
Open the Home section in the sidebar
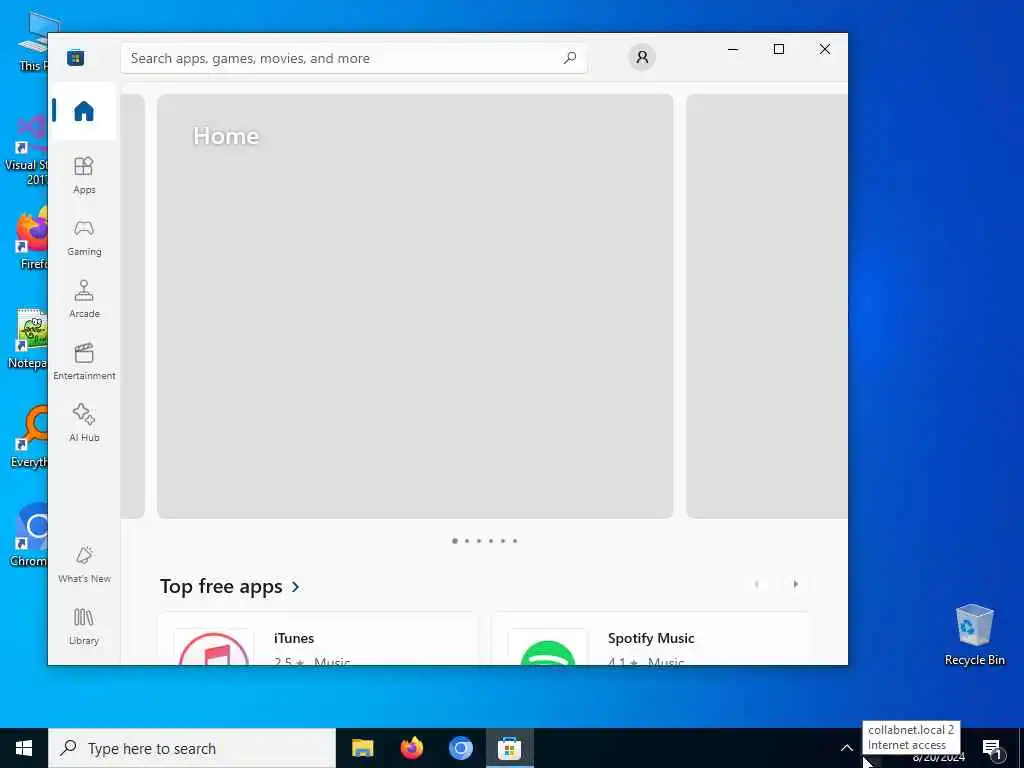84,111
